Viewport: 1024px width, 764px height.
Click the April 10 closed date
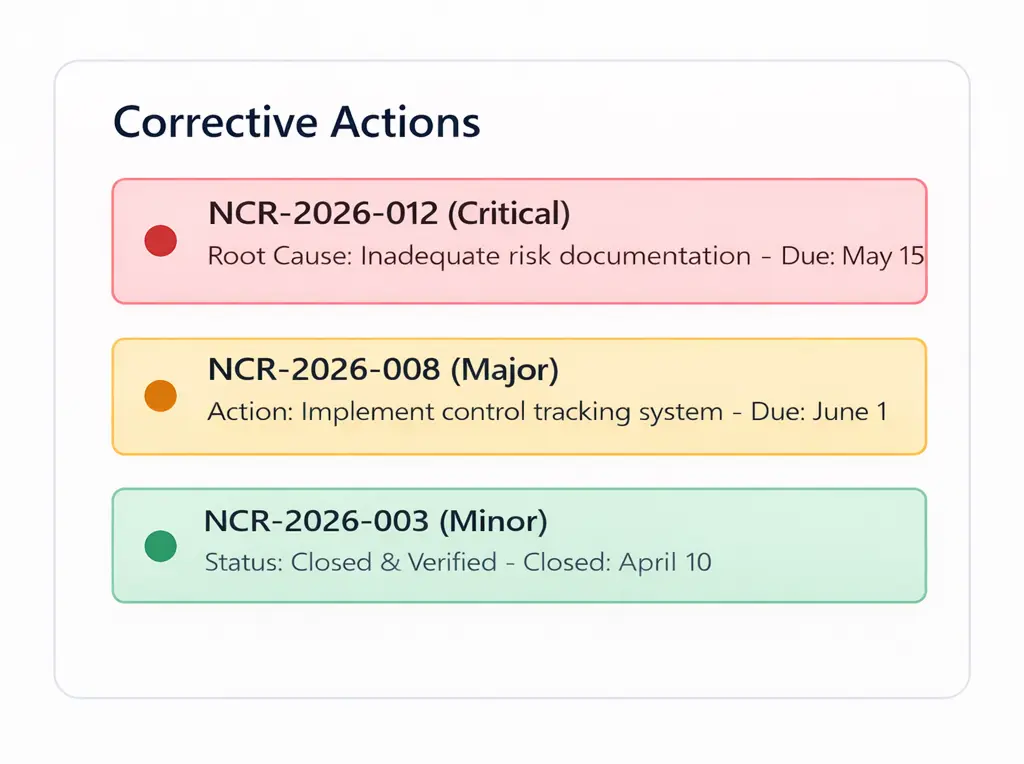(x=665, y=562)
